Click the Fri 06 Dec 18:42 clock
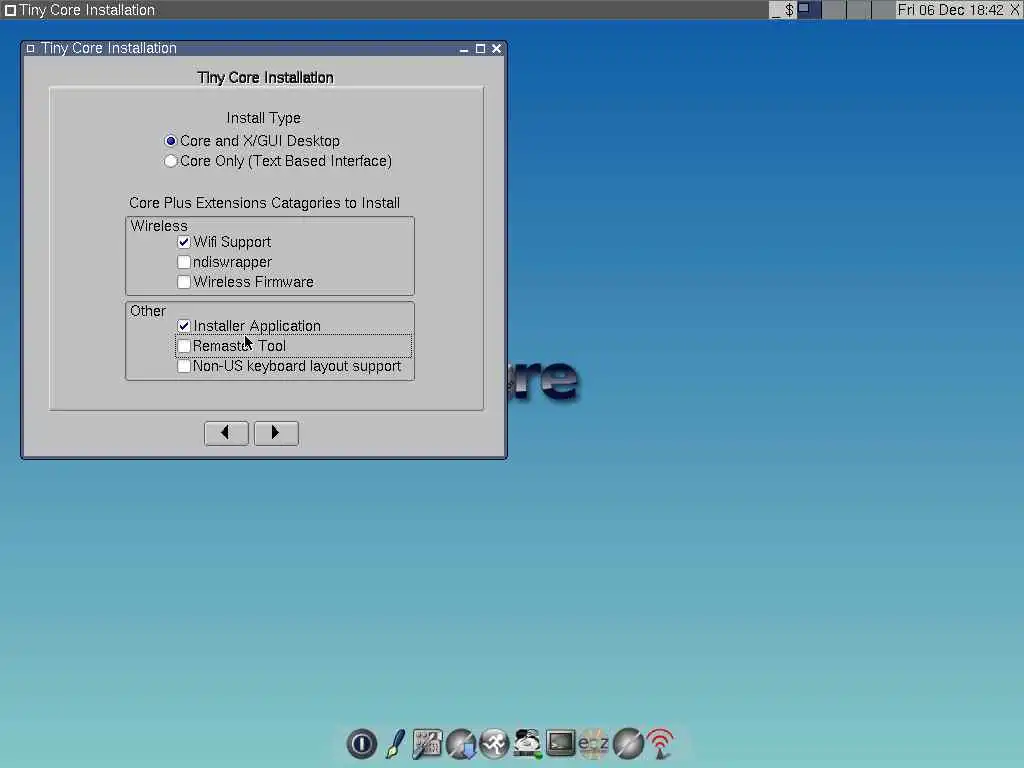 [950, 10]
